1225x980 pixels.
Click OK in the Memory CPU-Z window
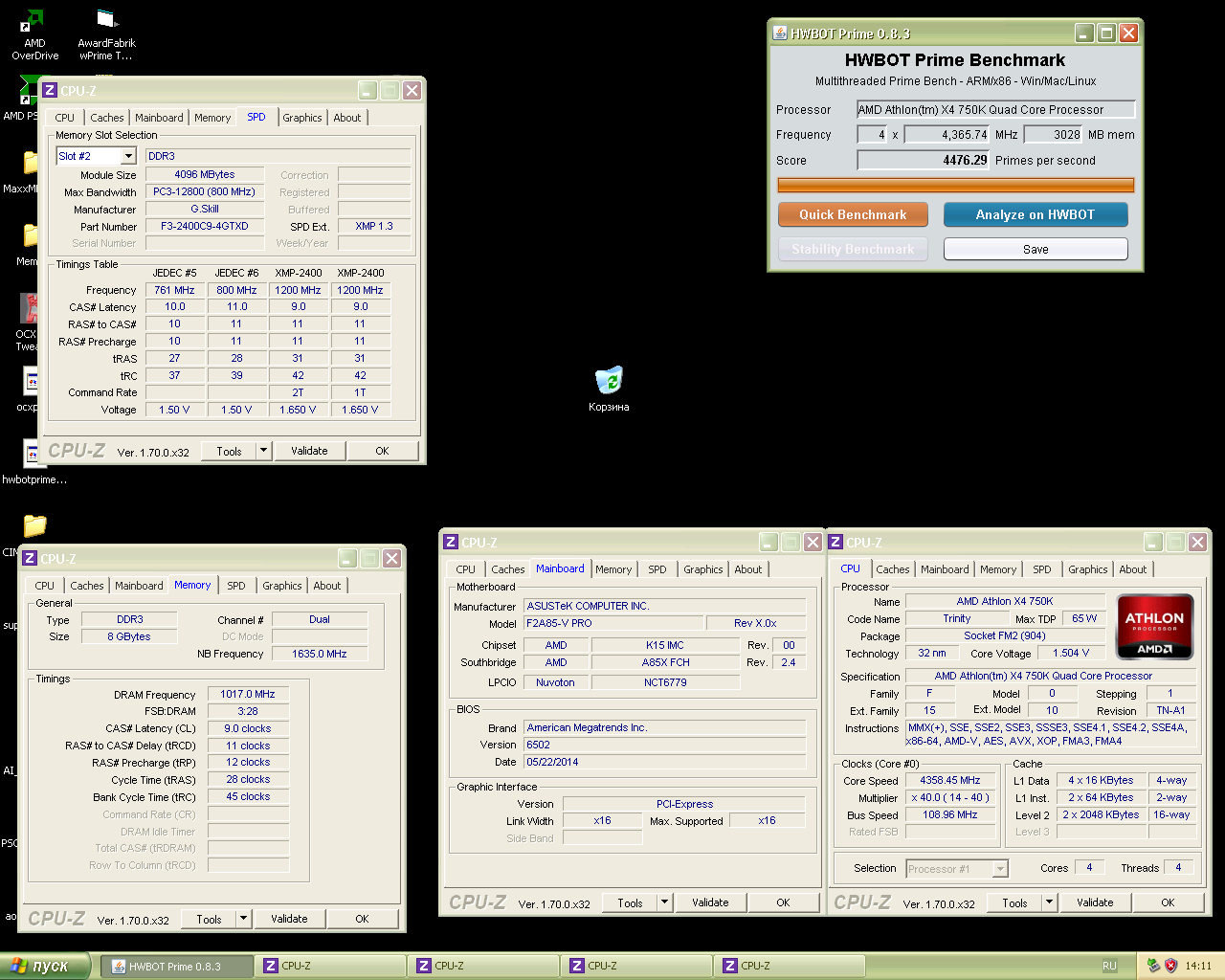tap(362, 919)
